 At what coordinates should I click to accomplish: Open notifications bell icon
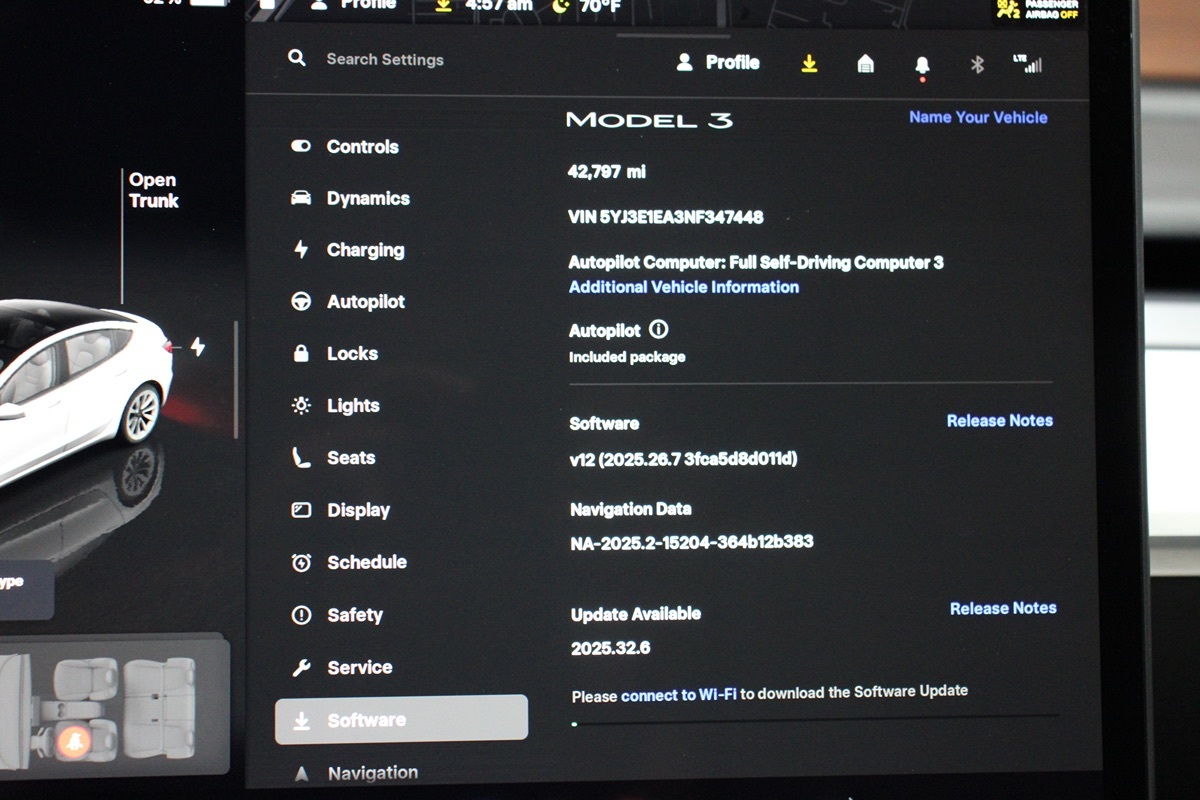click(x=922, y=65)
